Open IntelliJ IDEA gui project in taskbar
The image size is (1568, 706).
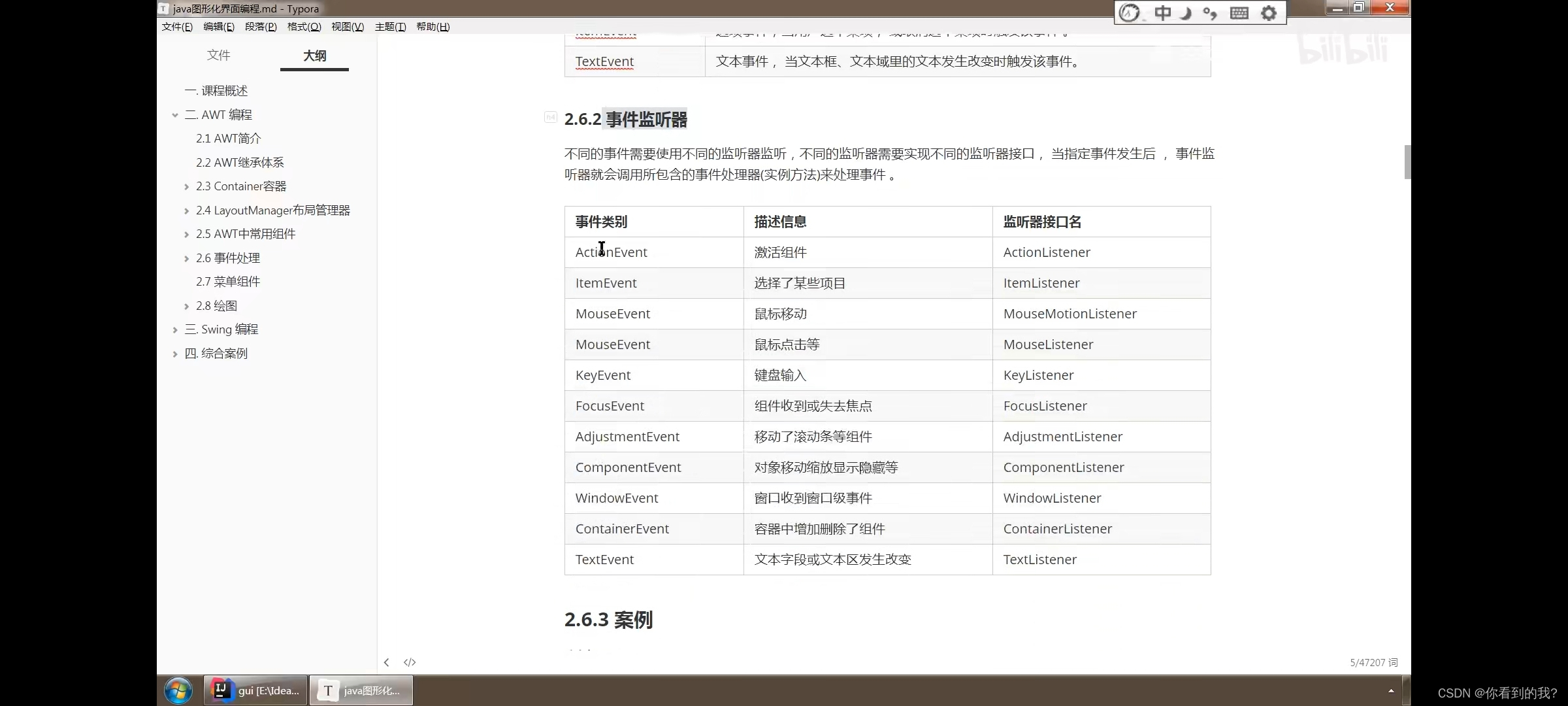[256, 690]
